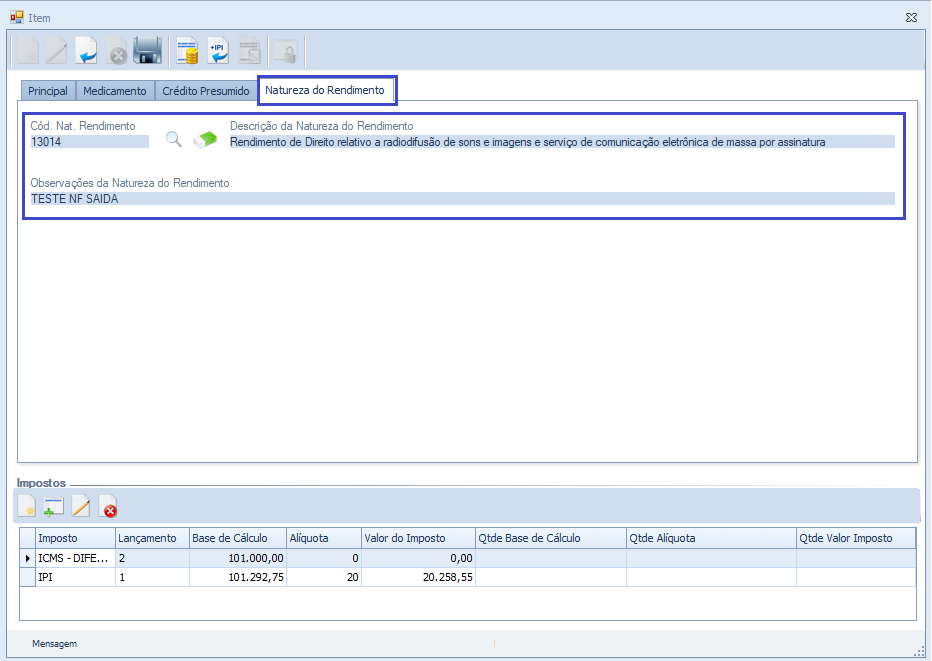The width and height of the screenshot is (932, 661).
Task: Click the Base de Cálculo column header
Action: point(236,538)
